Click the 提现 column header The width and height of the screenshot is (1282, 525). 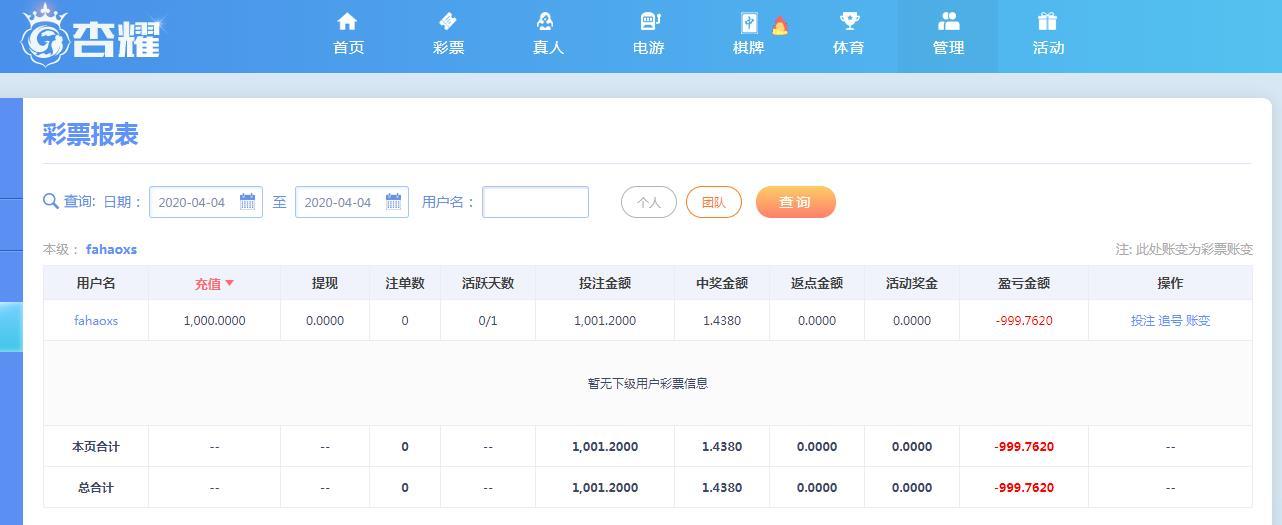[x=325, y=283]
